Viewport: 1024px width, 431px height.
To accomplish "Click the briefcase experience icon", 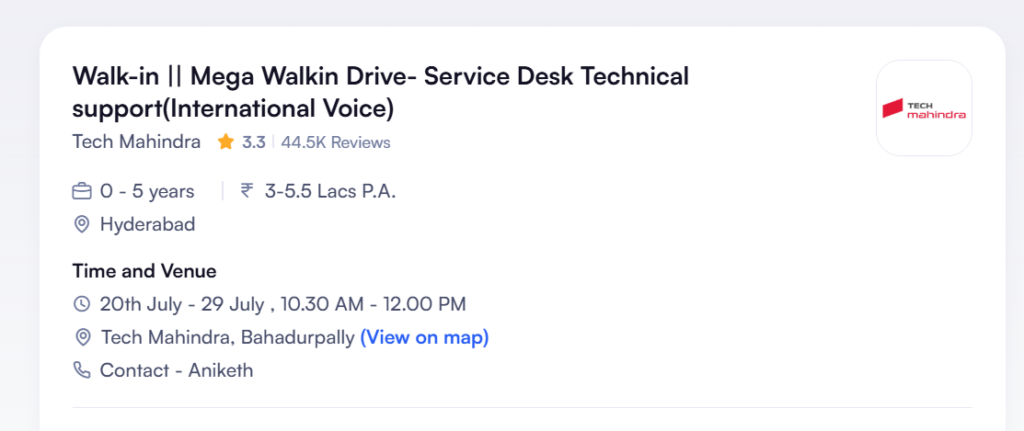I will tap(82, 192).
